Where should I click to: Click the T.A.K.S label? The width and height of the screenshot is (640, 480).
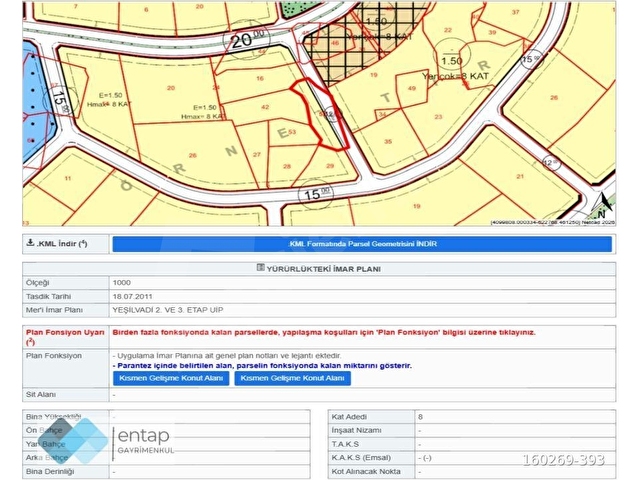click(x=345, y=444)
